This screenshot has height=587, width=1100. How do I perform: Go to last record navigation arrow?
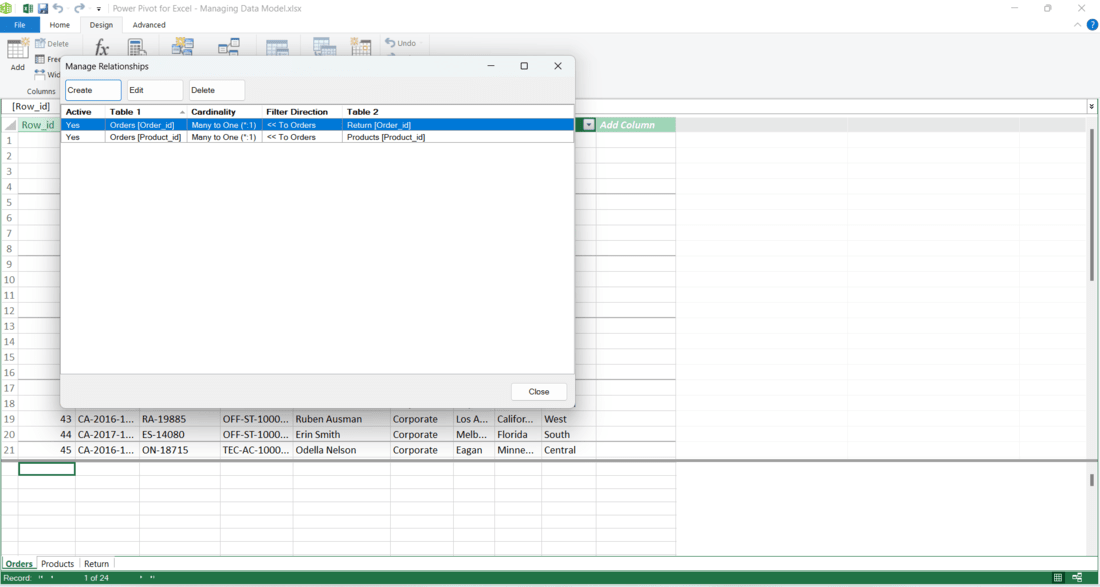coord(152,578)
